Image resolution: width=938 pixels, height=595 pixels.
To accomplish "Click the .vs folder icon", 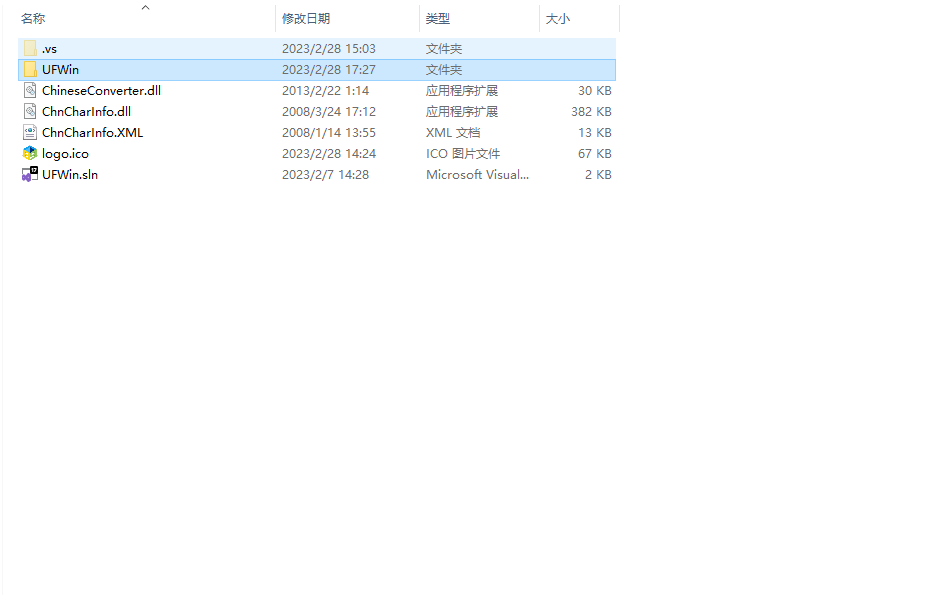I will [30, 48].
